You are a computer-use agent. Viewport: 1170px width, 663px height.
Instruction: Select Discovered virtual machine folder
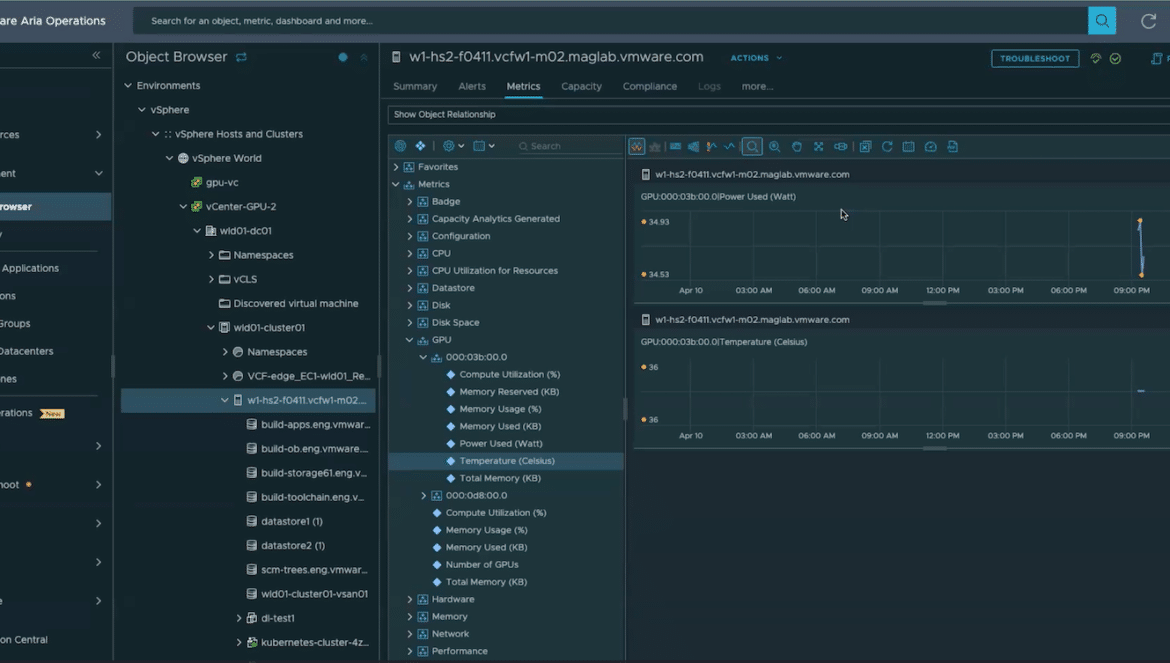tap(295, 304)
